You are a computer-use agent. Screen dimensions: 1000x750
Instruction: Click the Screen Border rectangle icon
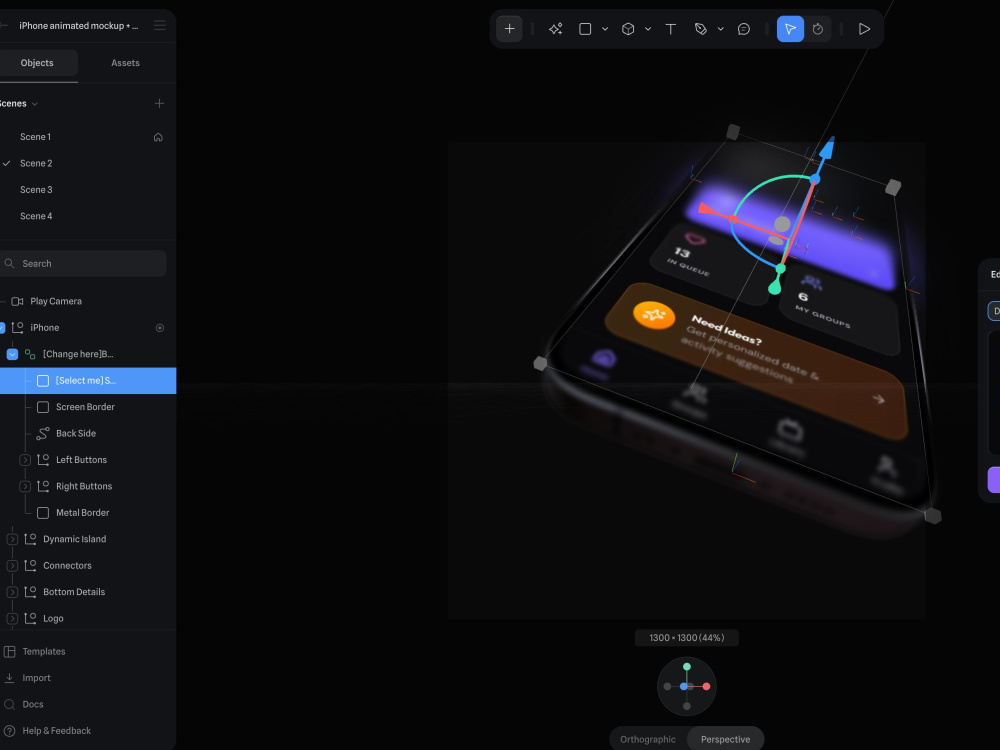(43, 407)
